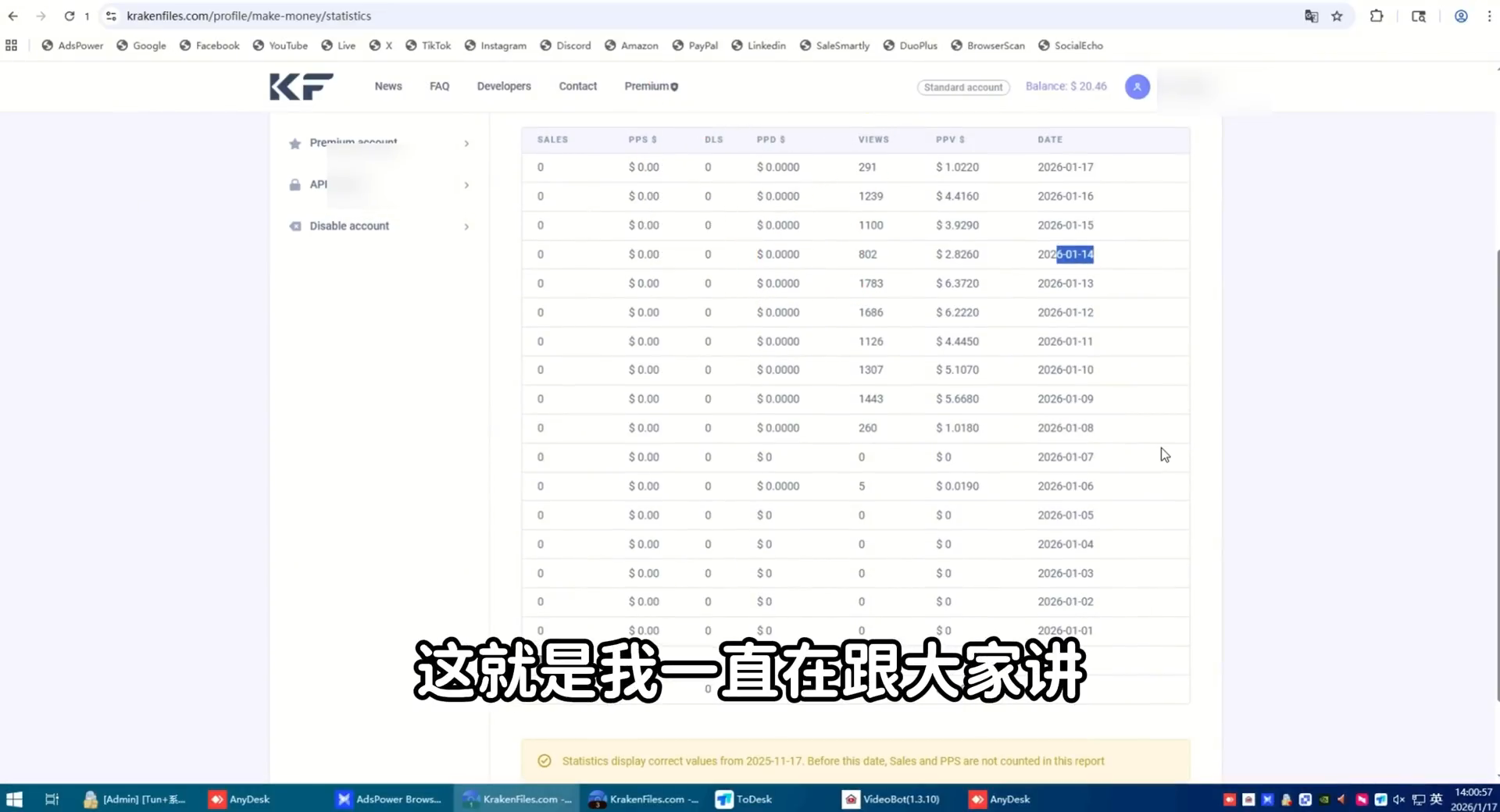Open the browser extensions puzzle icon
Viewport: 1500px width, 812px height.
tap(1377, 16)
